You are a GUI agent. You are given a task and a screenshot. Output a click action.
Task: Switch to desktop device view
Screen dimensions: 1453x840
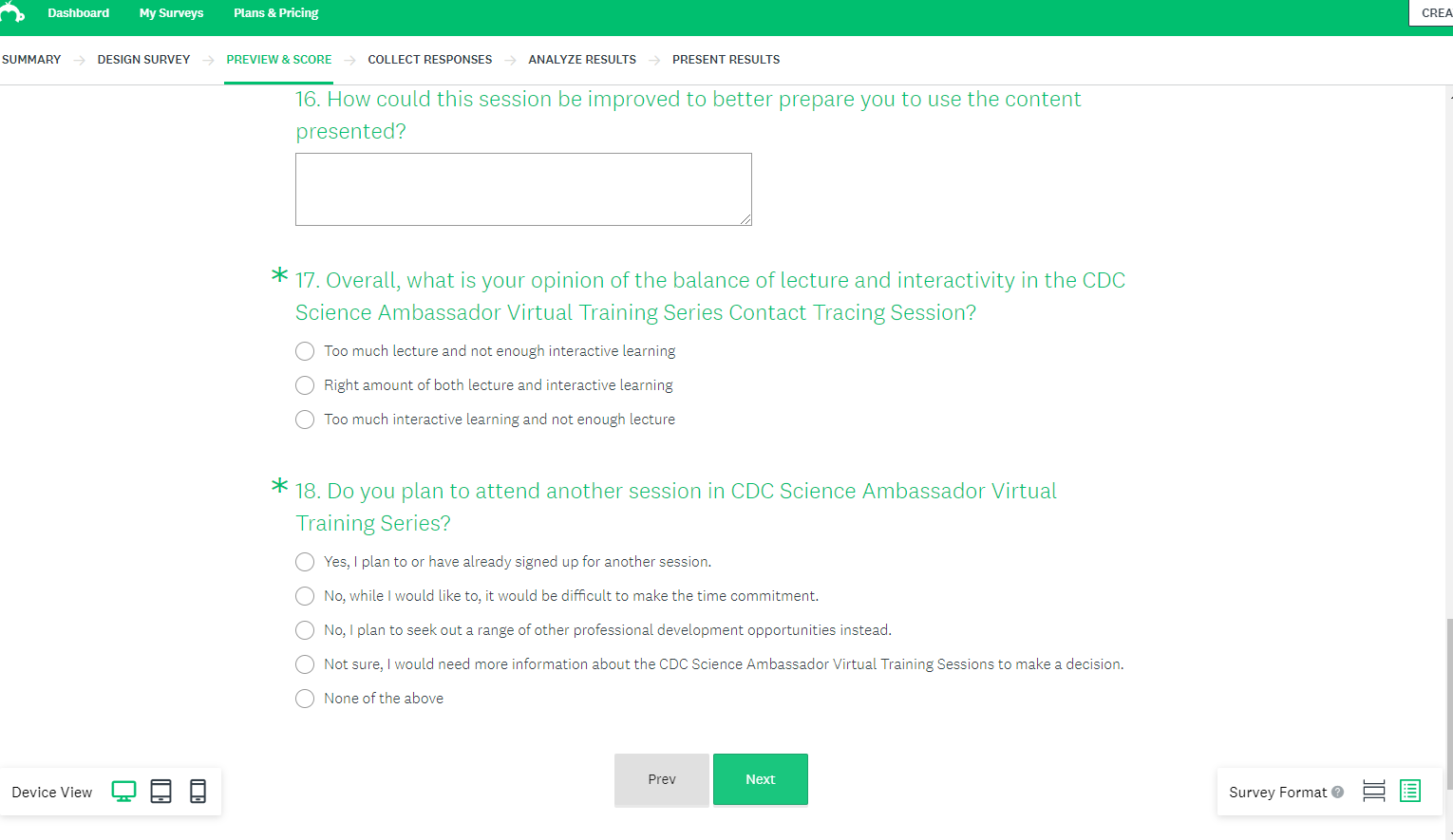[123, 792]
